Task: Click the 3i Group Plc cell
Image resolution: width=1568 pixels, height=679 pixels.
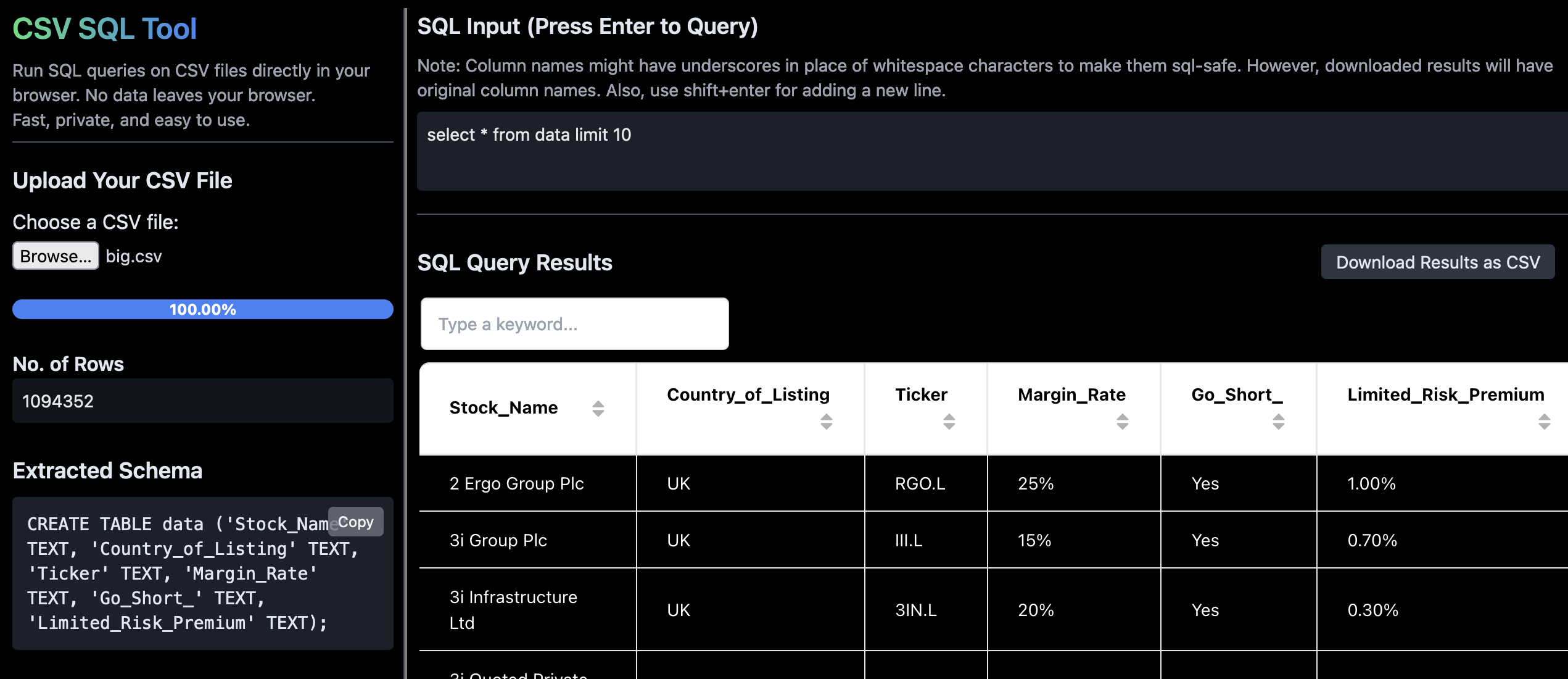Action: click(498, 540)
